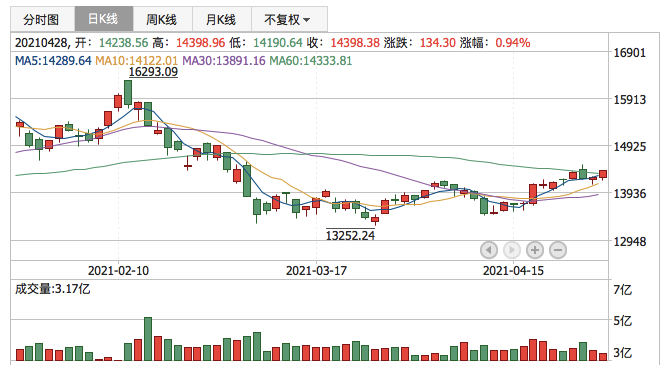Click the MA5:14289.64 label
The height and width of the screenshot is (370, 667).
click(53, 61)
